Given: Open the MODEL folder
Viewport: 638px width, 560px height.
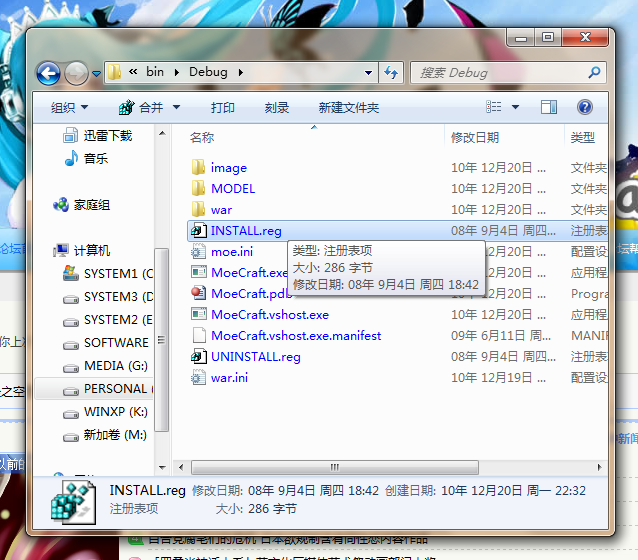Looking at the screenshot, I should click(223, 188).
